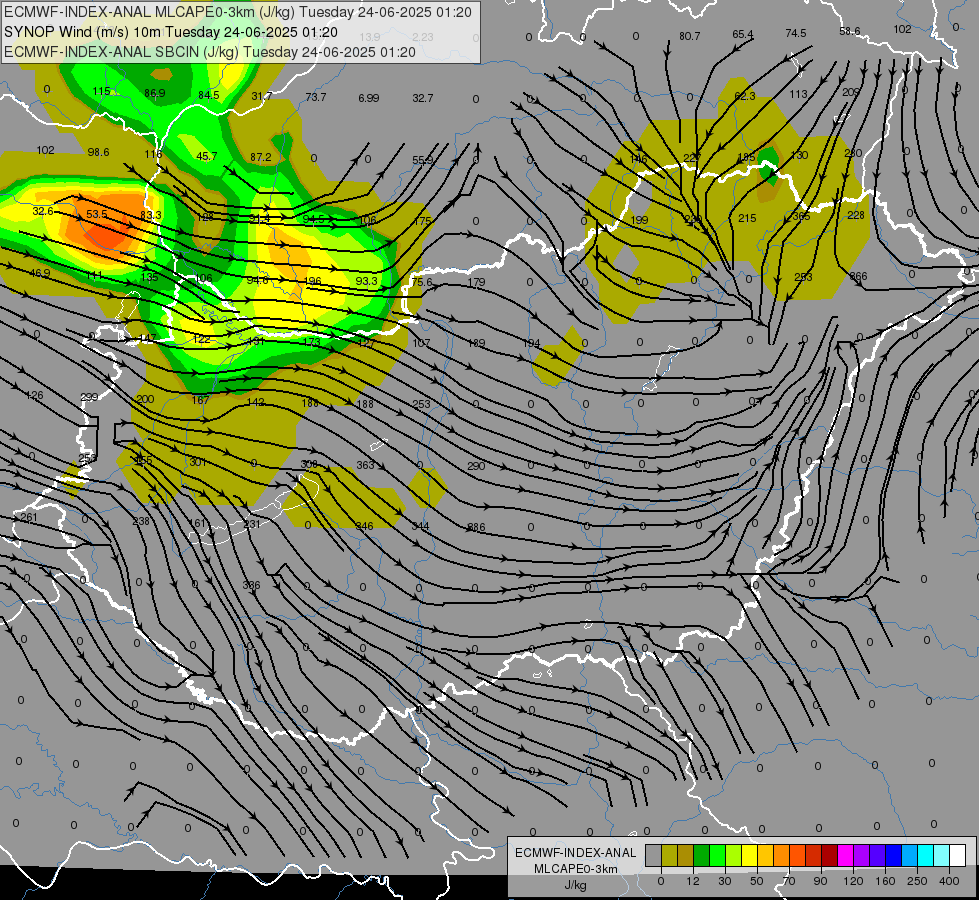Click the map value '62.3'
Viewport: 979px width, 900px height.
[x=745, y=96]
